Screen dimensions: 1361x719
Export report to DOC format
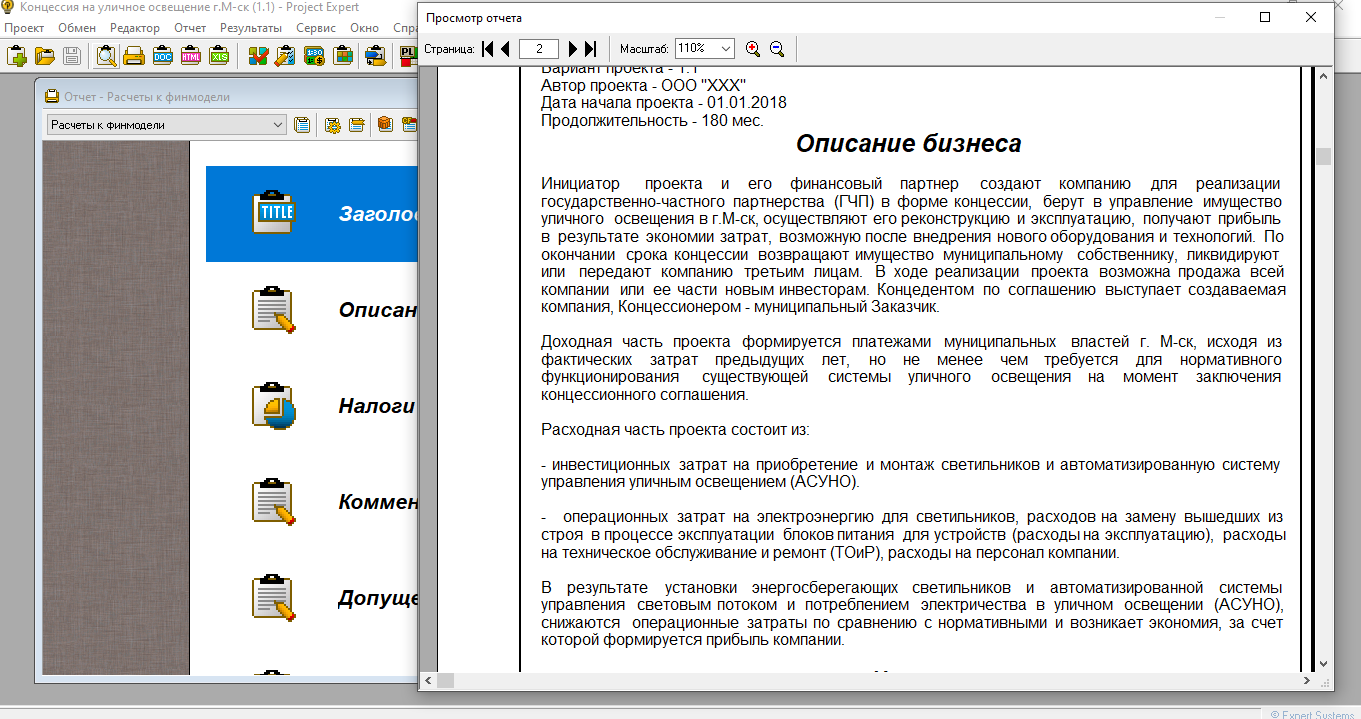pyautogui.click(x=162, y=56)
